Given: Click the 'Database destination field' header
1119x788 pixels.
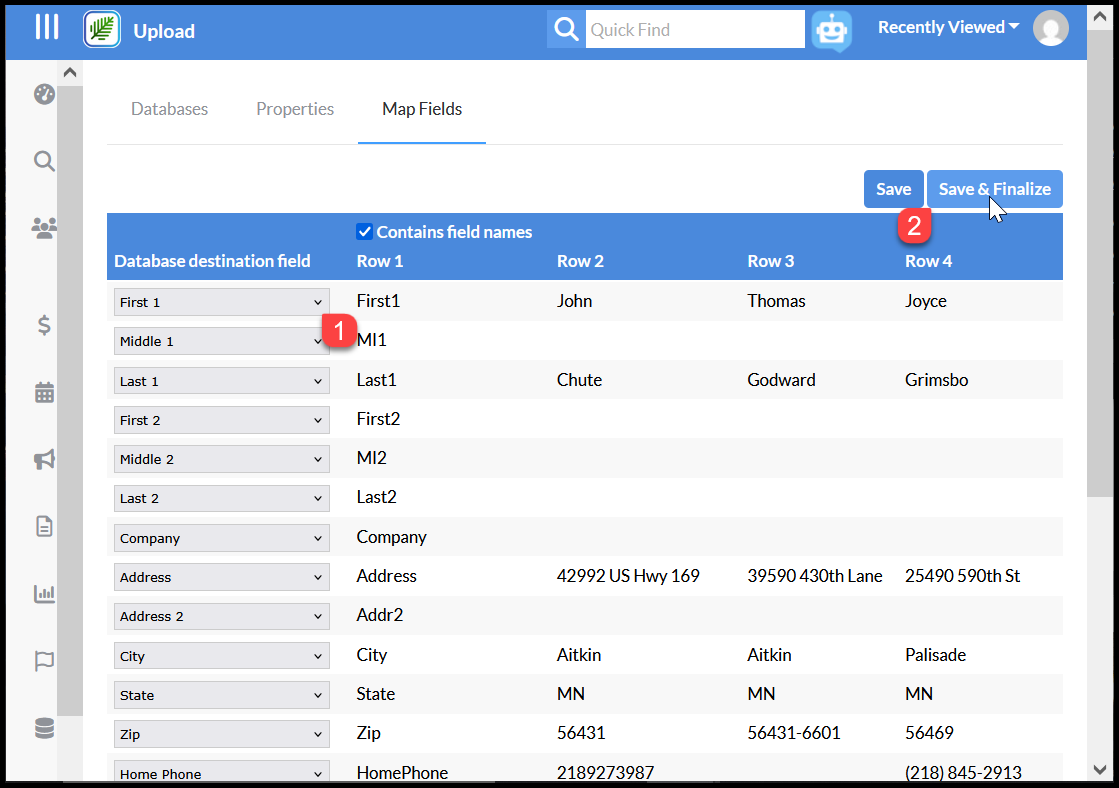Looking at the screenshot, I should (212, 261).
